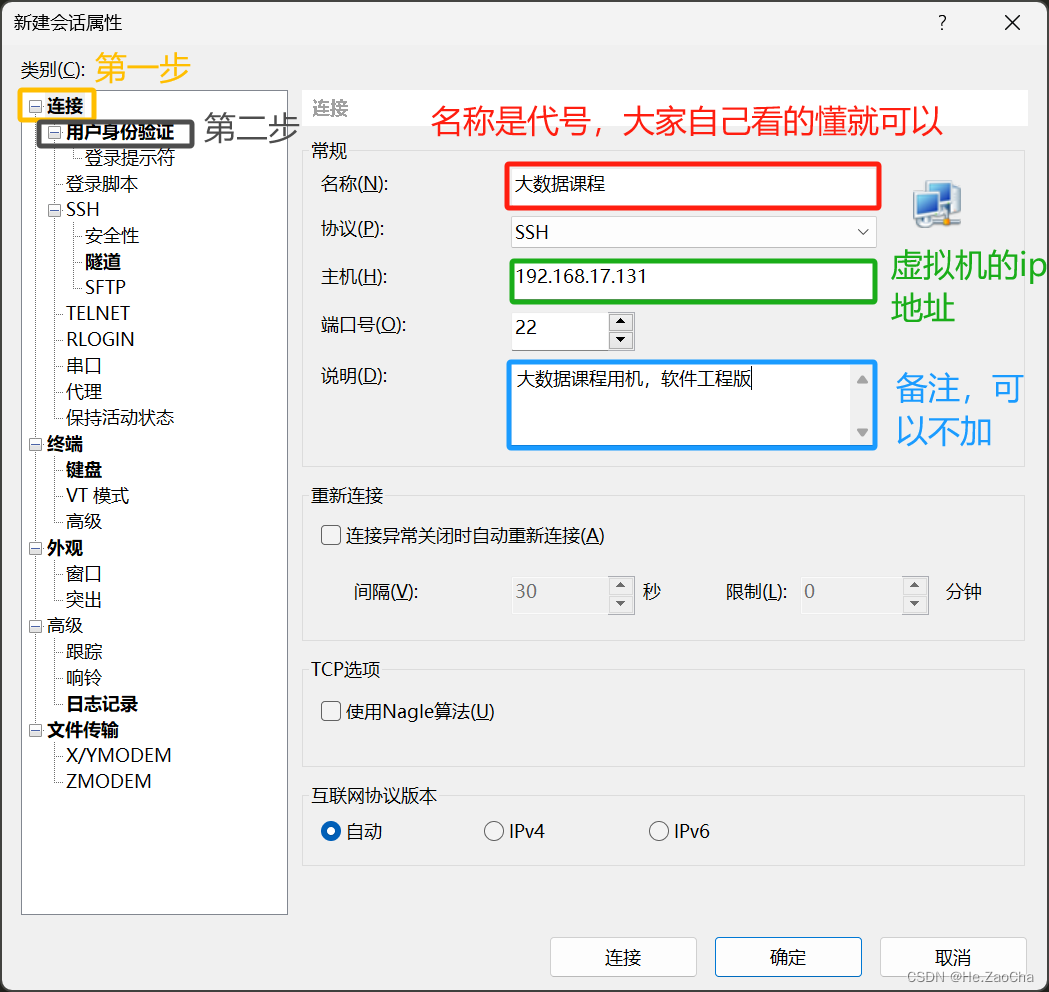This screenshot has height=992, width=1049.
Task: Select the IPv4 internet protocol version
Action: click(x=493, y=830)
